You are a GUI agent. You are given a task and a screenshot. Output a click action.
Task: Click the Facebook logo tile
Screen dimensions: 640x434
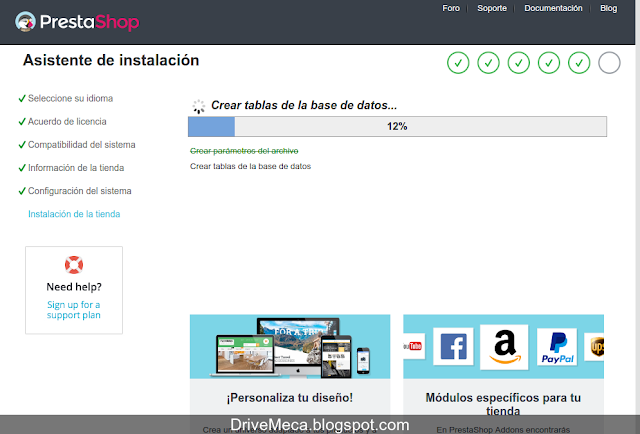tap(453, 346)
